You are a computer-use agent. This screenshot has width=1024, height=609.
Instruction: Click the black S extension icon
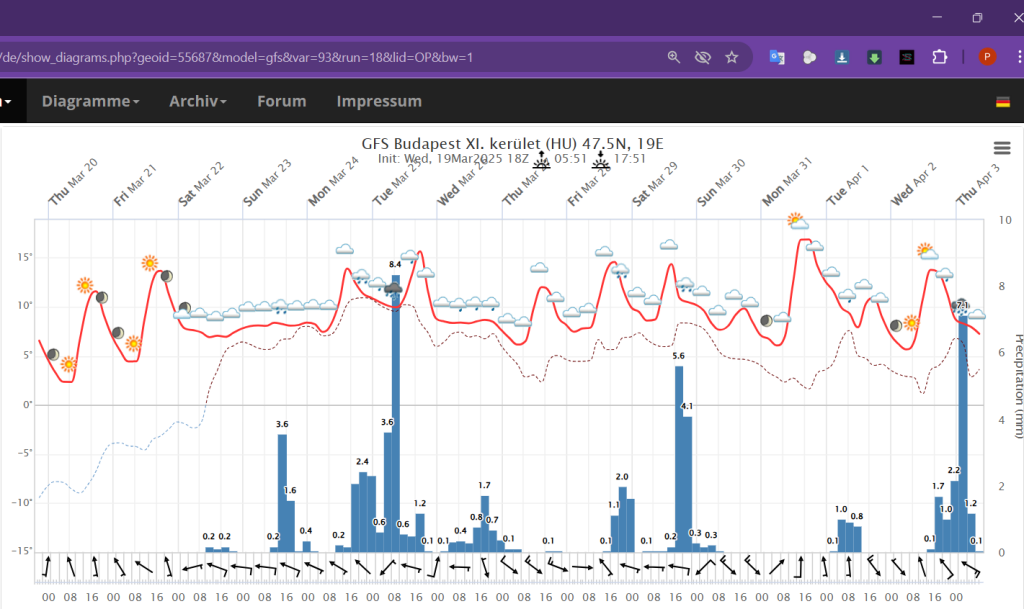click(x=906, y=57)
